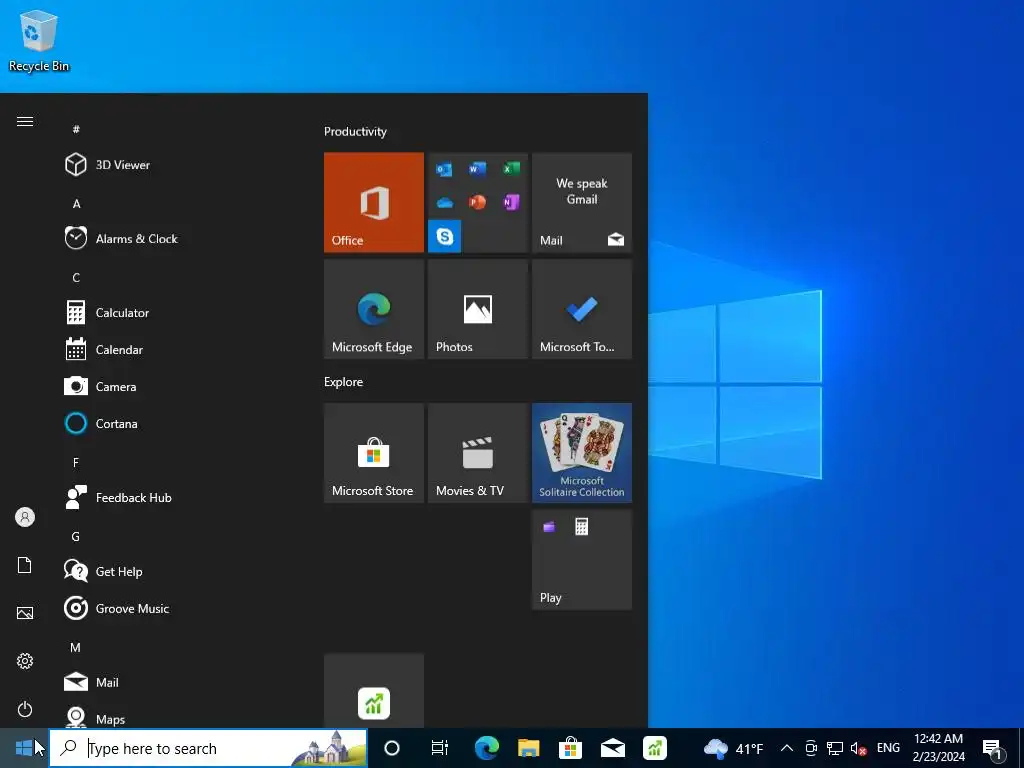Expand the Start menu hamburger
The image size is (1024, 768).
click(25, 121)
